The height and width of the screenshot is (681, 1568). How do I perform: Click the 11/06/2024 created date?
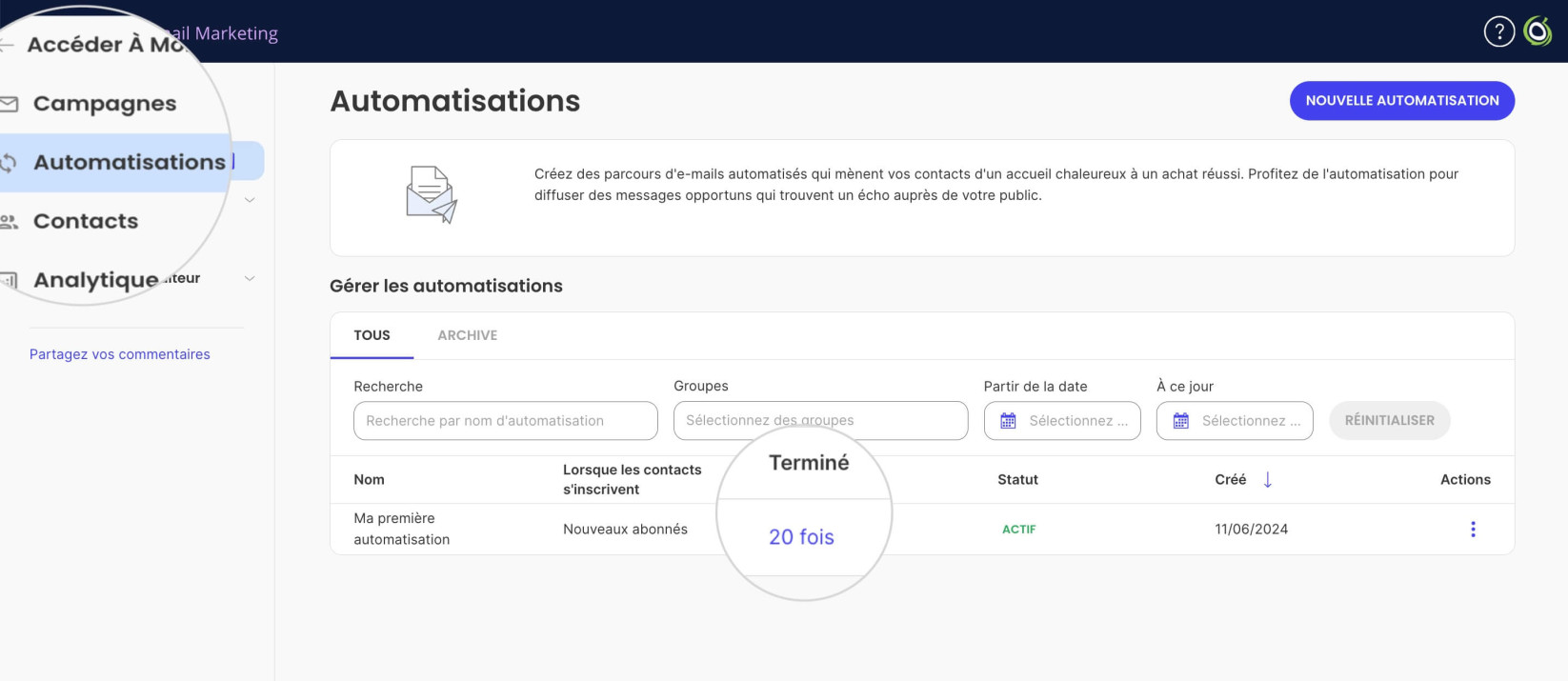[x=1252, y=530]
